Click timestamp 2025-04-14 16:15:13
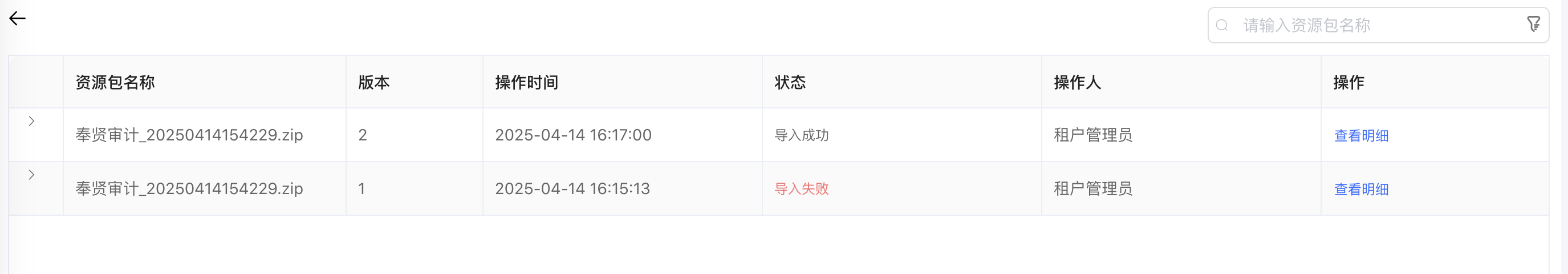Image resolution: width=1568 pixels, height=274 pixels. pyautogui.click(x=572, y=189)
